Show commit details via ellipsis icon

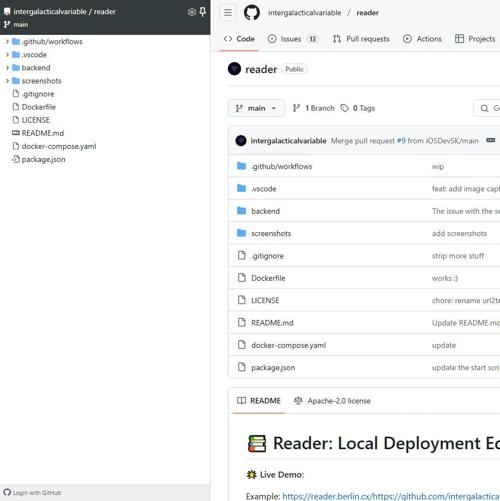pyautogui.click(x=490, y=140)
